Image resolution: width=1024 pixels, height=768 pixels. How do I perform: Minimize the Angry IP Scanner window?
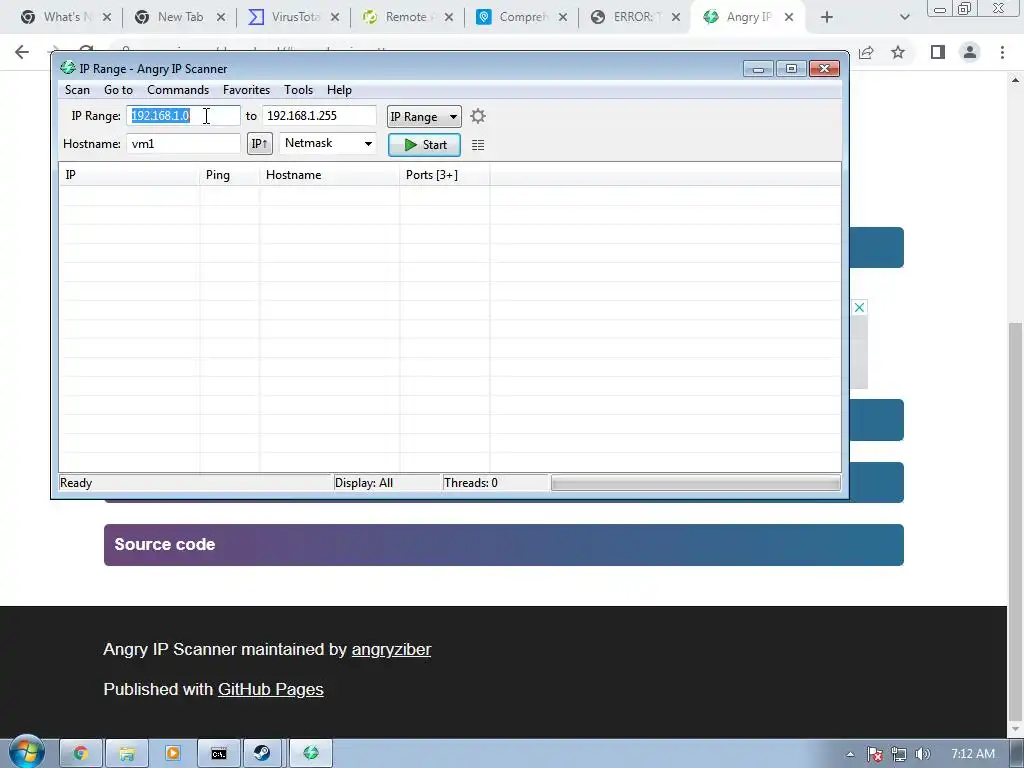pyautogui.click(x=758, y=69)
